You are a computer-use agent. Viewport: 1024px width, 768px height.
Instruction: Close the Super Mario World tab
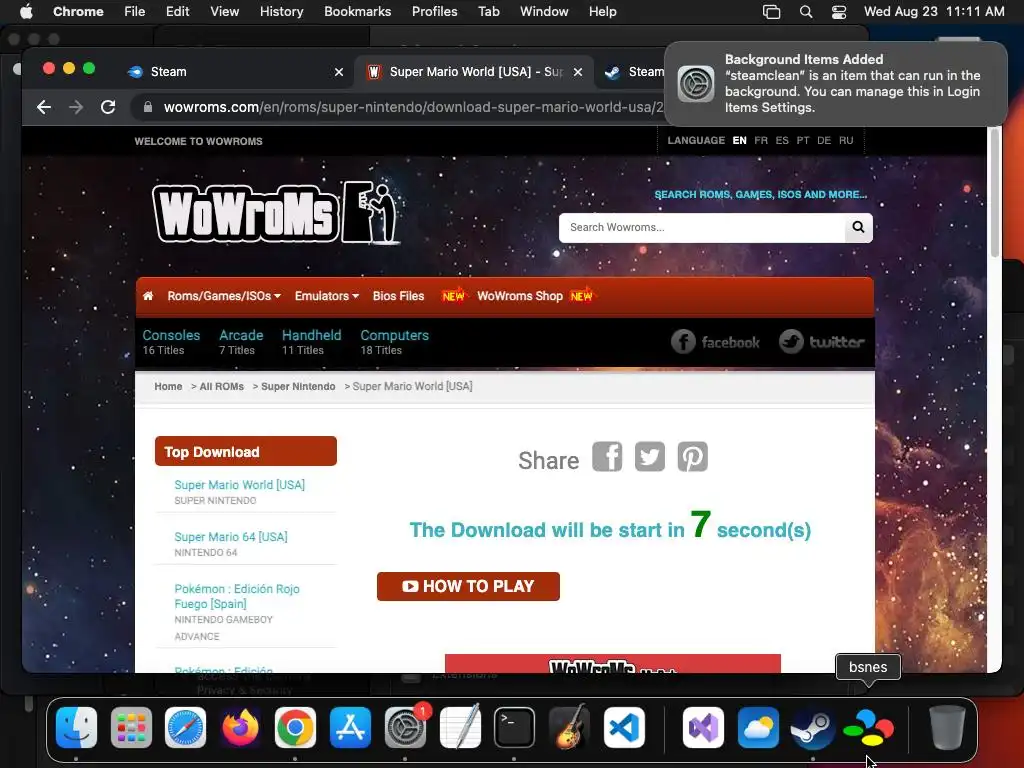pyautogui.click(x=578, y=72)
